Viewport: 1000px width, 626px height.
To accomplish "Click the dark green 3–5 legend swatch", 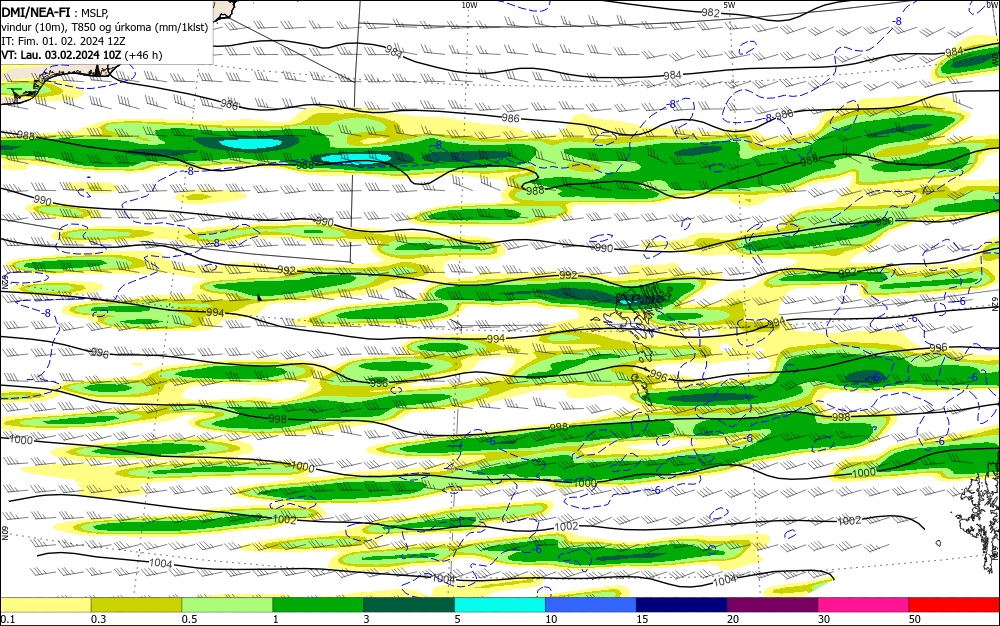I will click(409, 605).
